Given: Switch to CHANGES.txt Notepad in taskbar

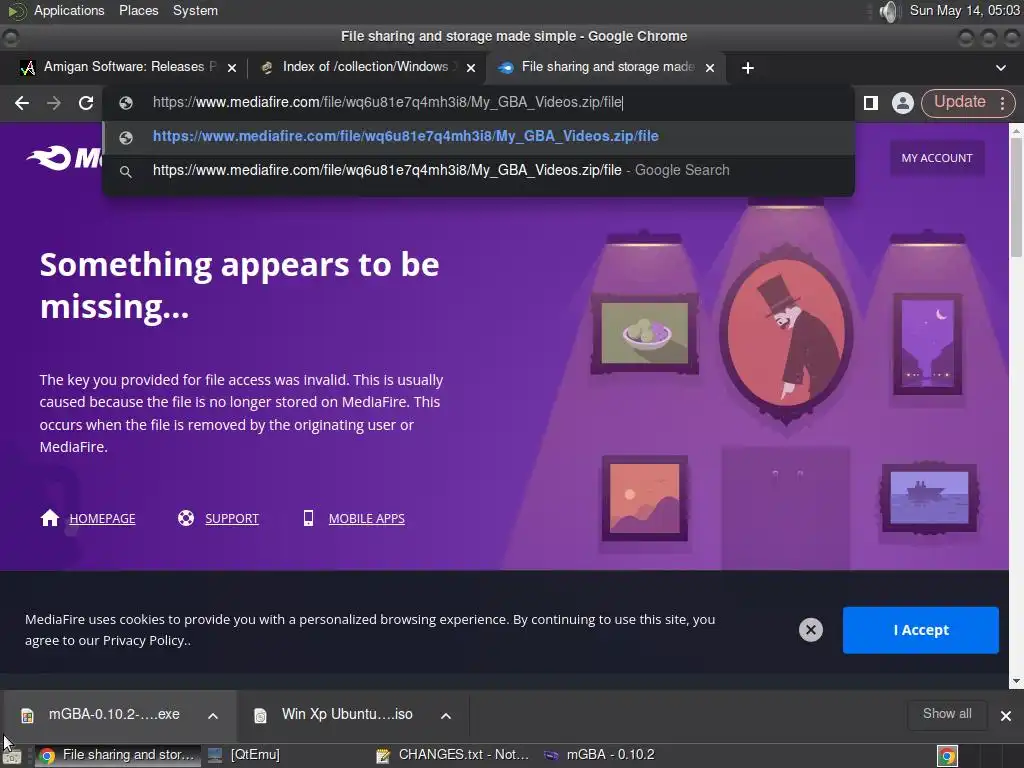Looking at the screenshot, I should (x=453, y=755).
